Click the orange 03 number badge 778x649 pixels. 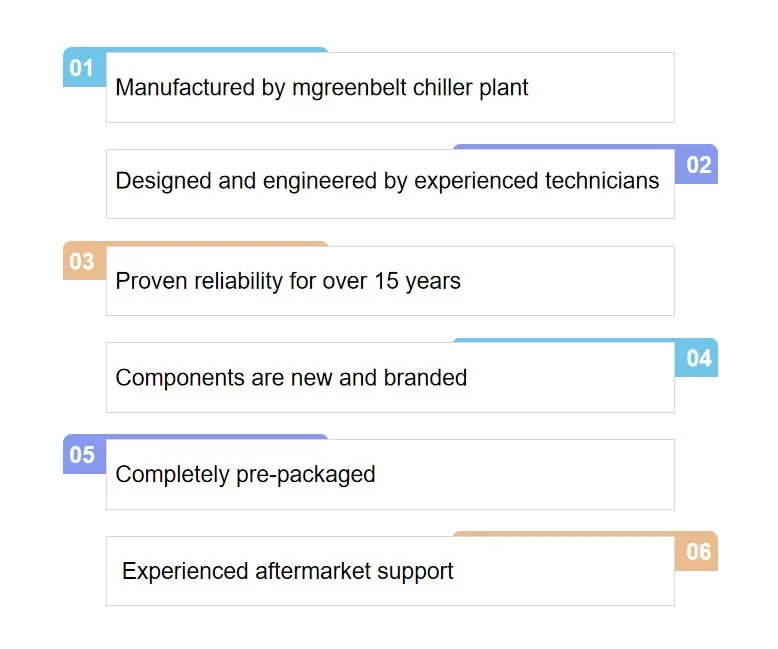coord(84,261)
